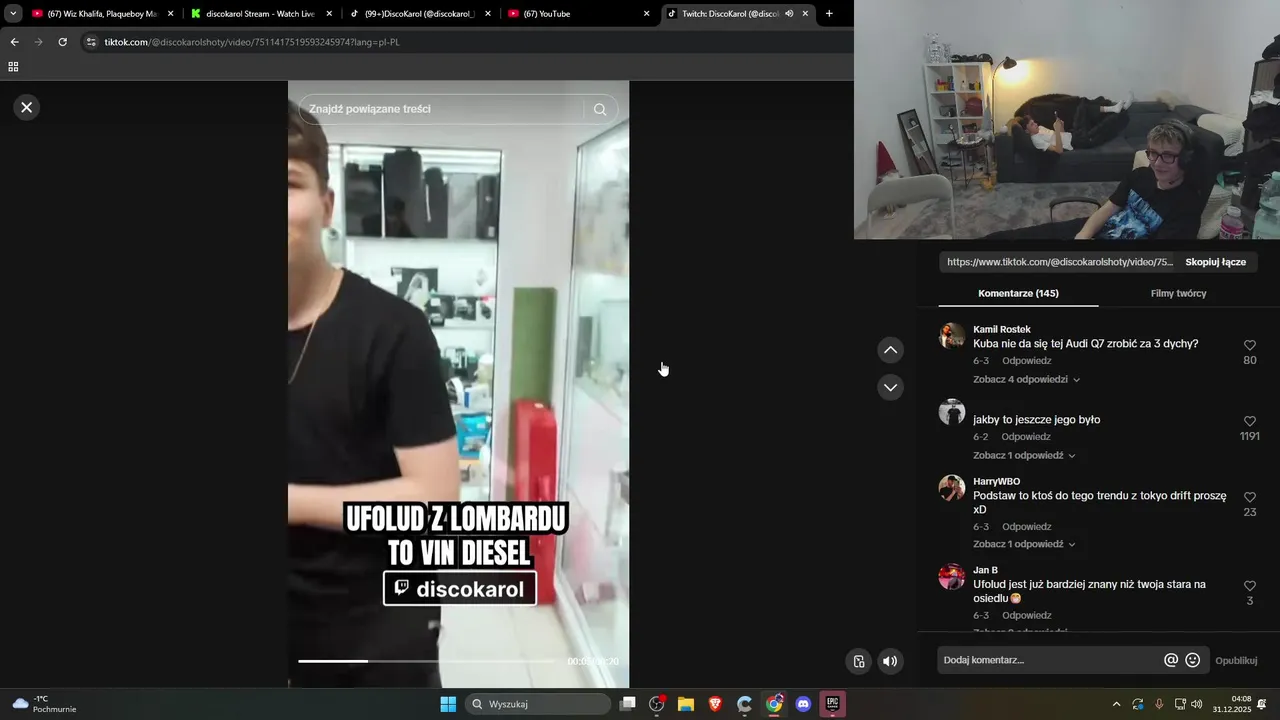Switch to the 'Komentarze (145)' tab
Image resolution: width=1280 pixels, height=720 pixels.
pyautogui.click(x=1018, y=293)
